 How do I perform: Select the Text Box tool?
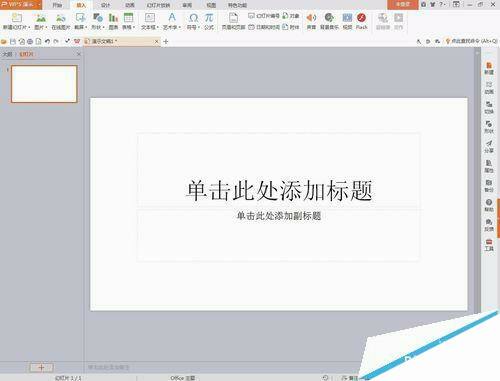pos(150,18)
